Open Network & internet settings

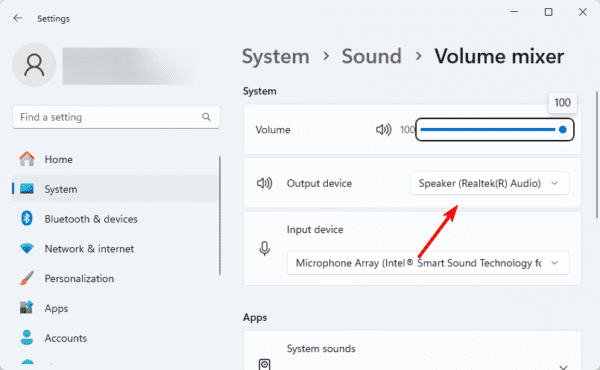[116, 248]
